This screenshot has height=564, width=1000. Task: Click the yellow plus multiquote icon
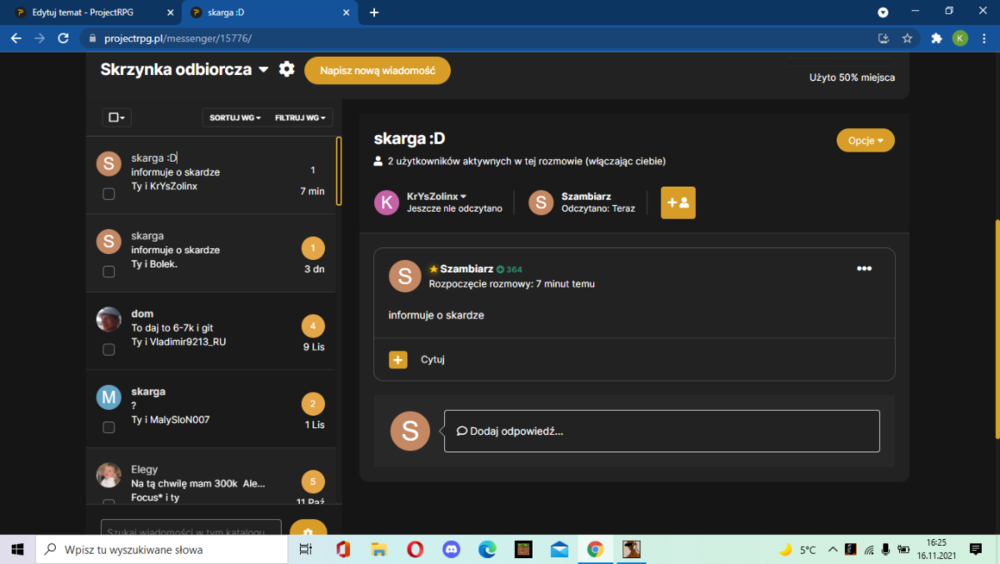[x=398, y=359]
